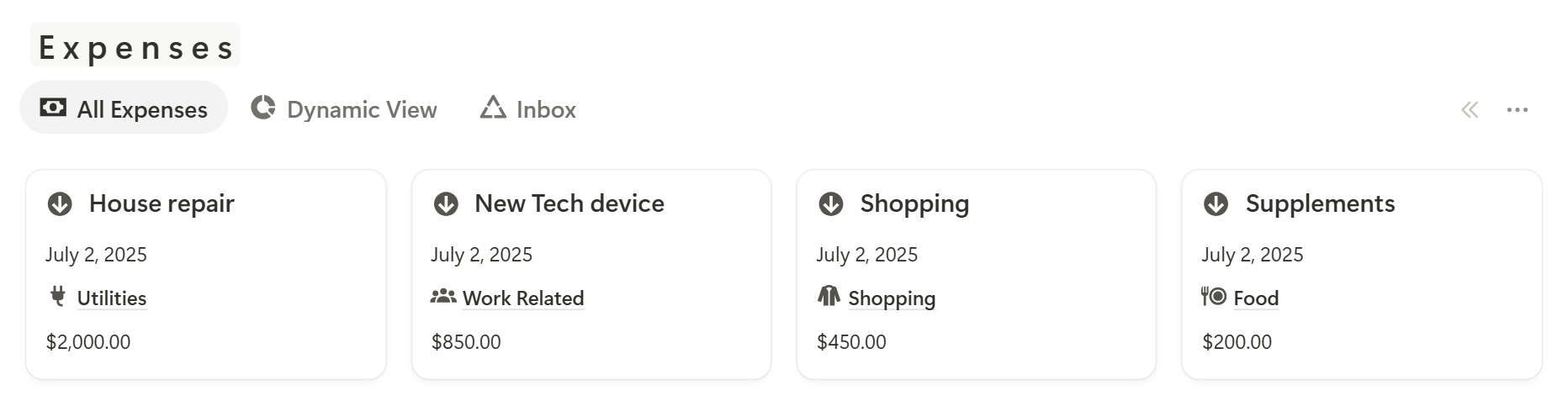This screenshot has height=401, width=1568.
Task: Click the jacket icon beside Shopping category
Action: point(829,296)
